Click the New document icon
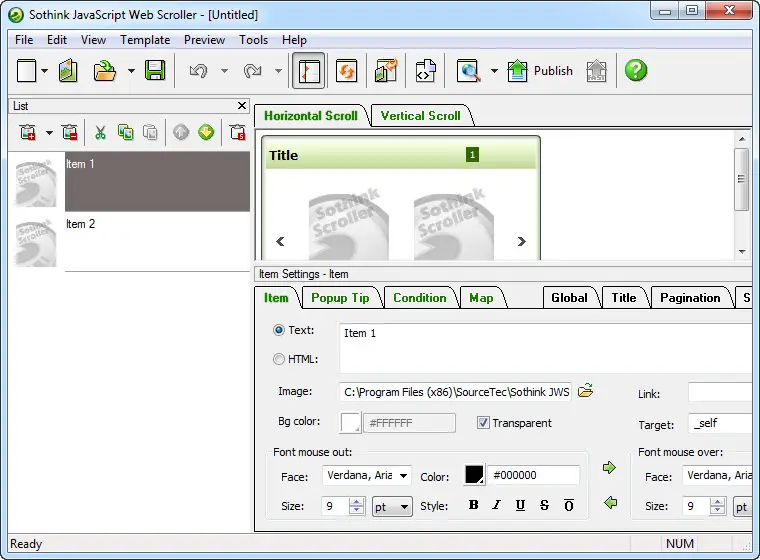Viewport: 760px width, 560px height. pyautogui.click(x=27, y=71)
